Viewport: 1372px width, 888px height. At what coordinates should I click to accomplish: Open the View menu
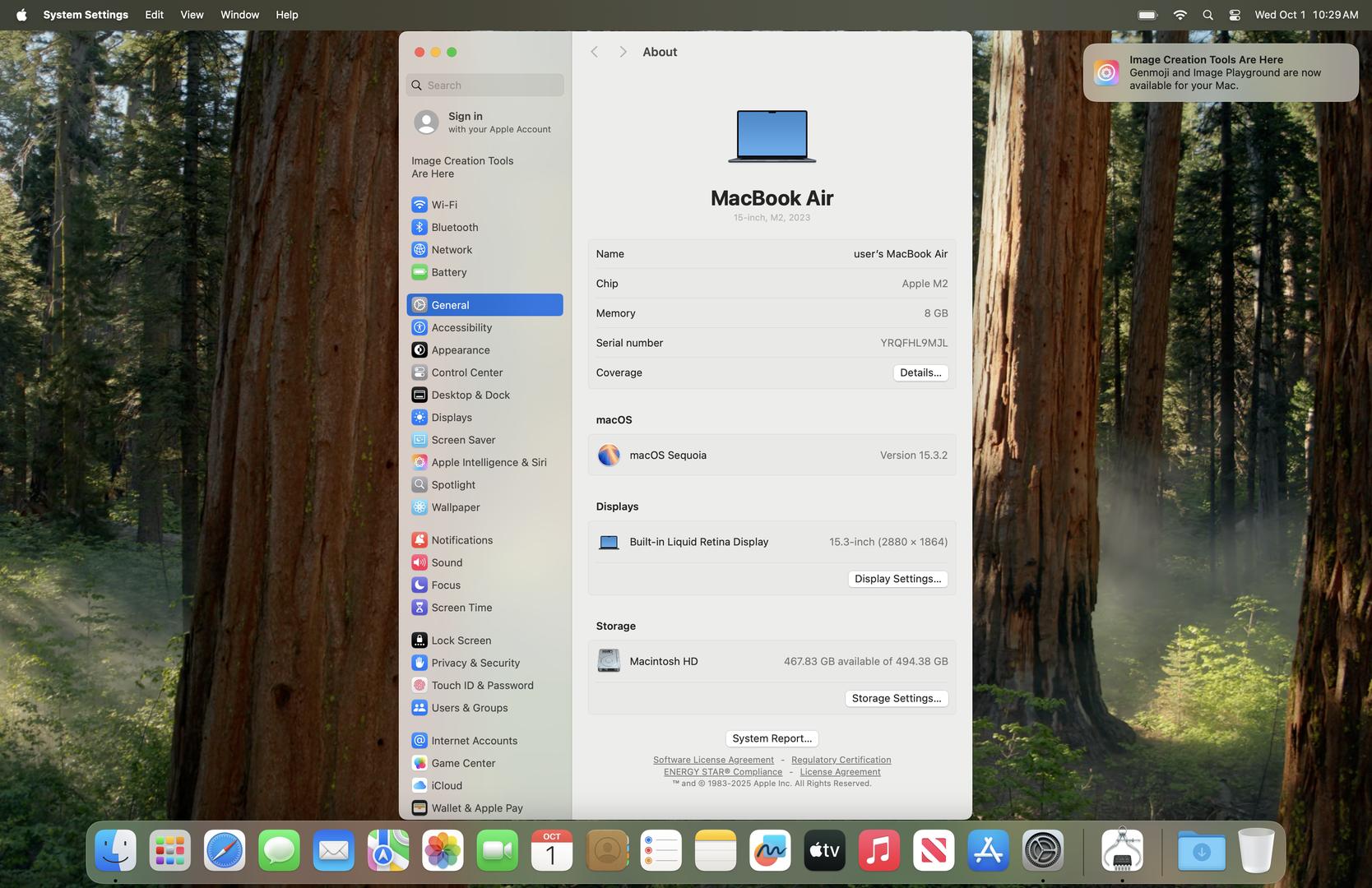[x=192, y=15]
